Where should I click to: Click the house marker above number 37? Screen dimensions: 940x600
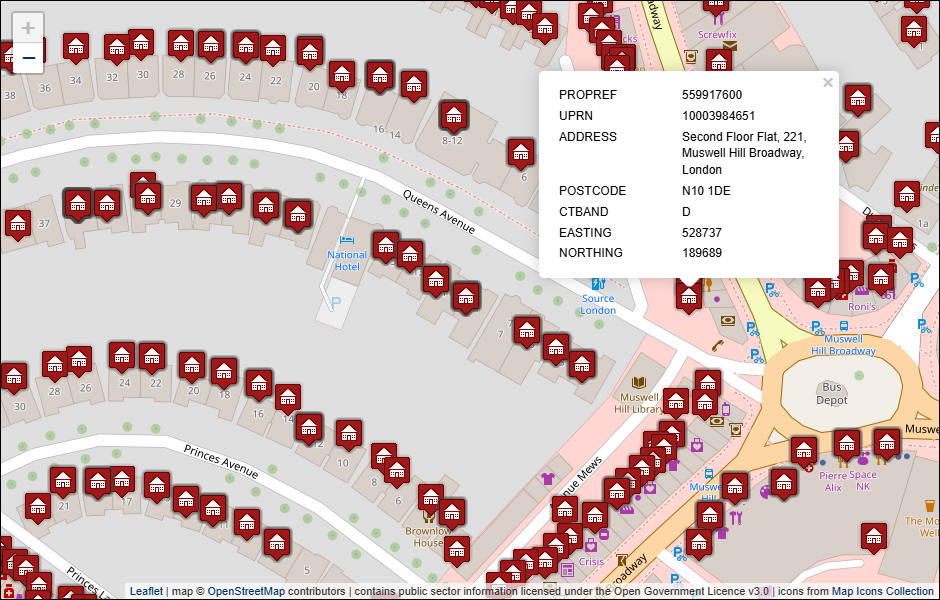coord(18,222)
